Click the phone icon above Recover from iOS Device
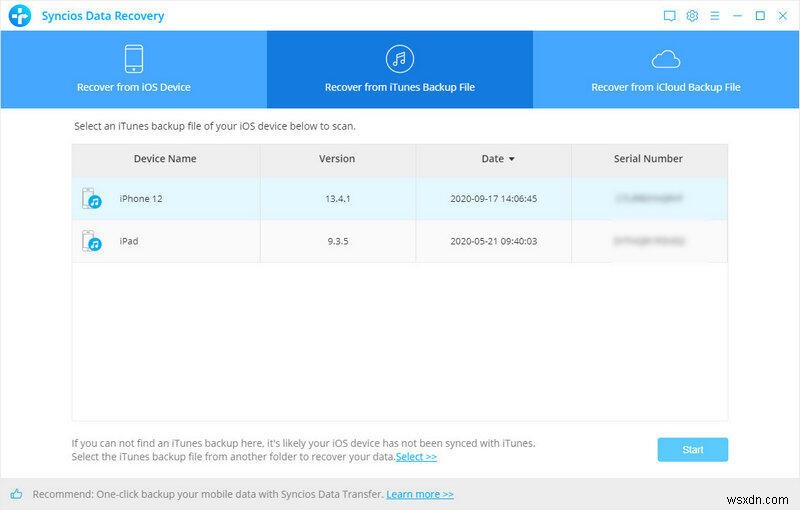800x510 pixels. click(x=134, y=59)
